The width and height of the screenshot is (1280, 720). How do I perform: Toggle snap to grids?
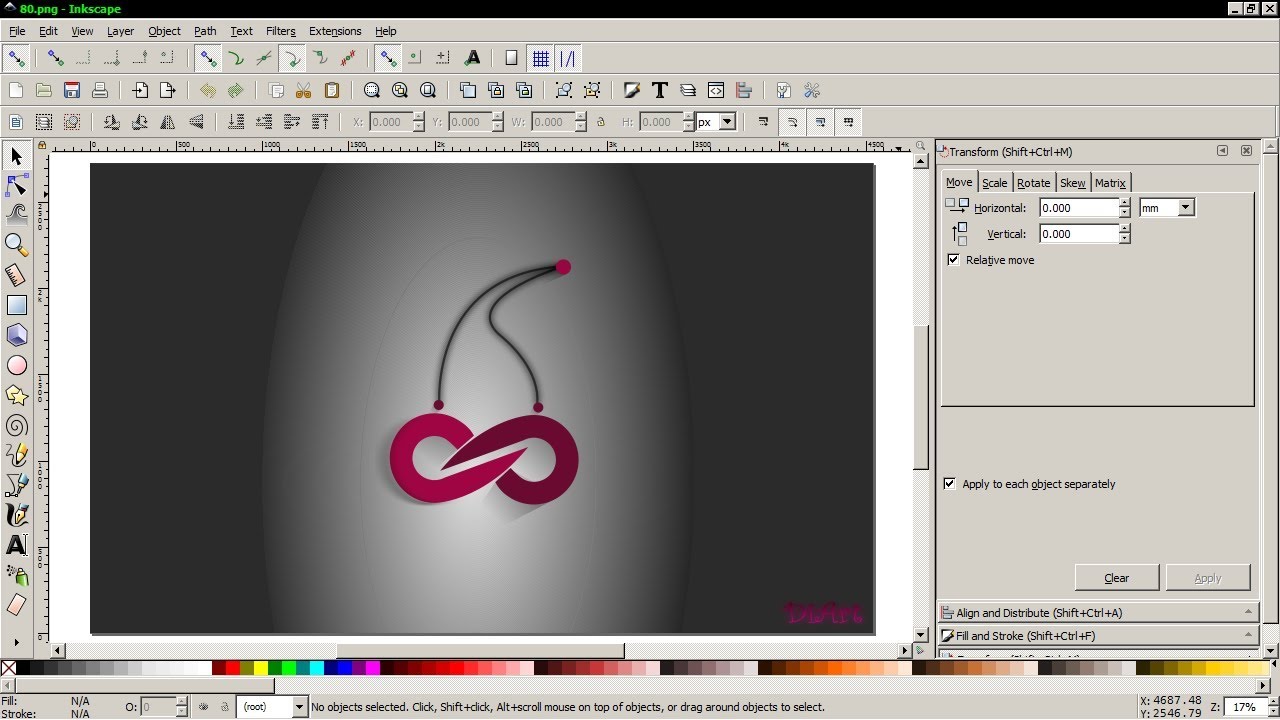pos(541,58)
